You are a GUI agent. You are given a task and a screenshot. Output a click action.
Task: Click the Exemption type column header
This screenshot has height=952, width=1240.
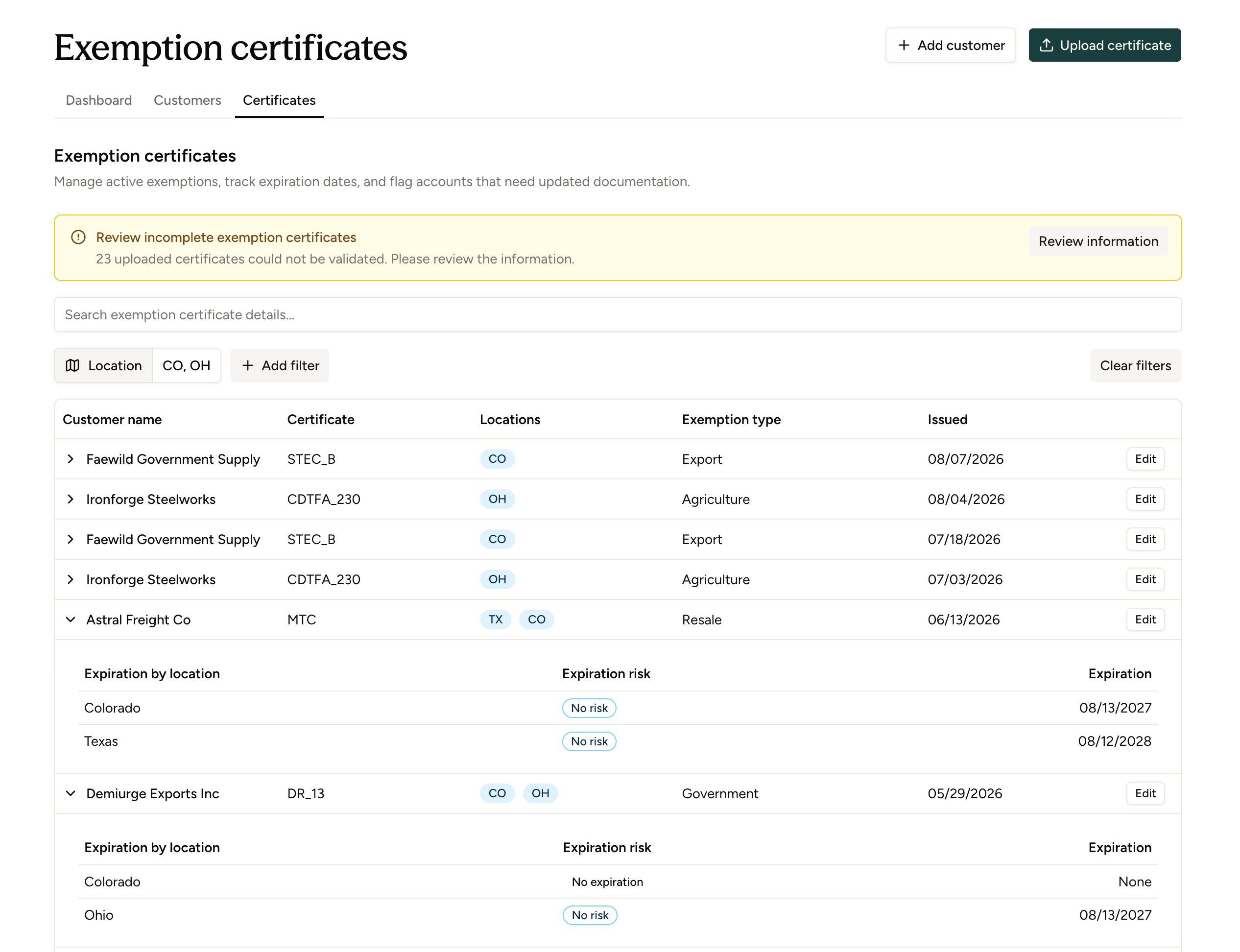731,420
